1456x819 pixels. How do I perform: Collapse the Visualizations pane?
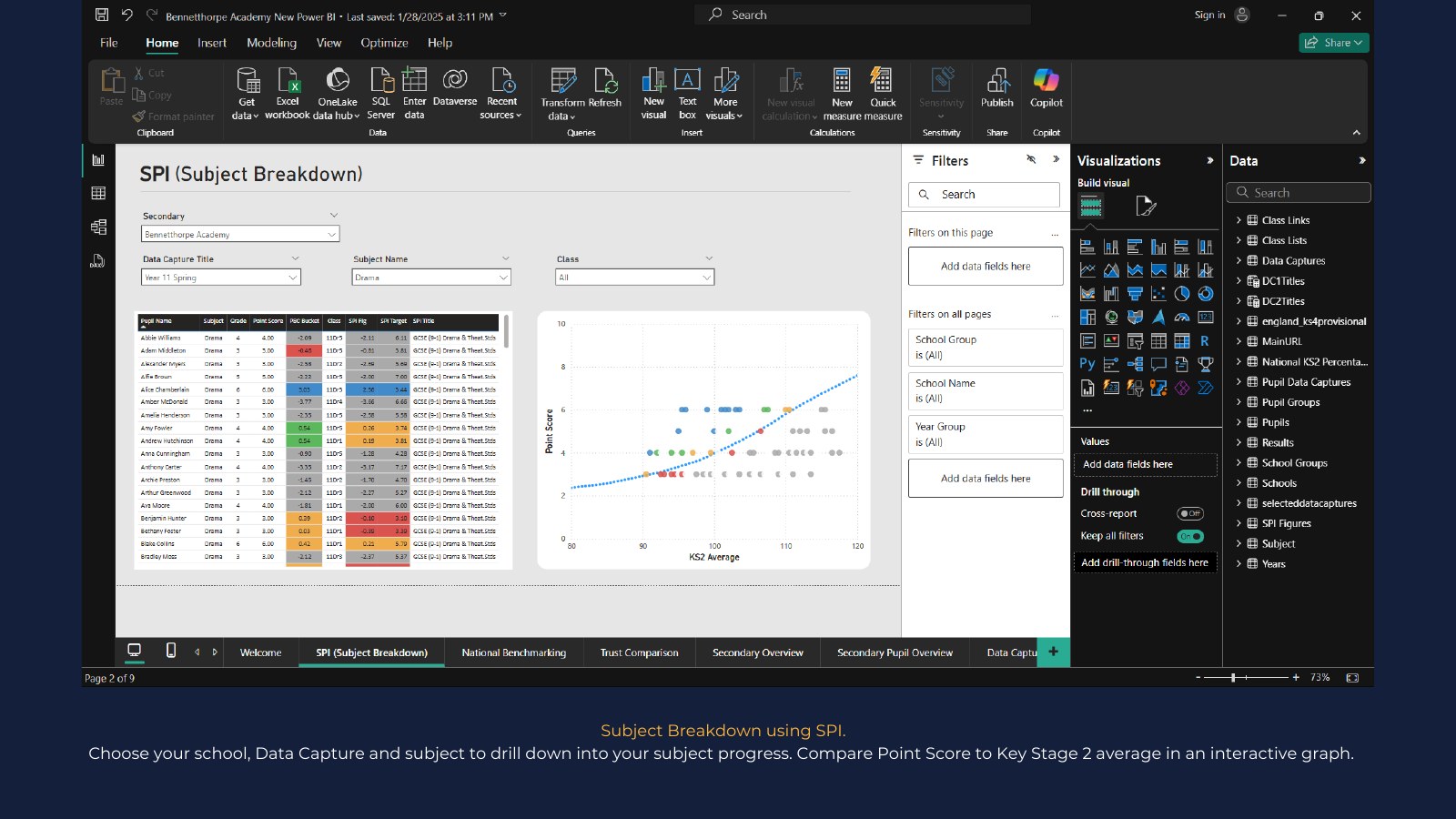pyautogui.click(x=1209, y=160)
